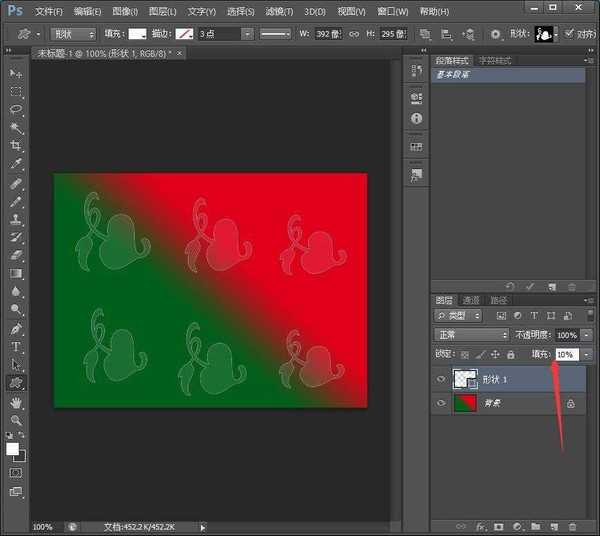Select the Move tool in the toolbox
600x536 pixels.
click(x=16, y=74)
